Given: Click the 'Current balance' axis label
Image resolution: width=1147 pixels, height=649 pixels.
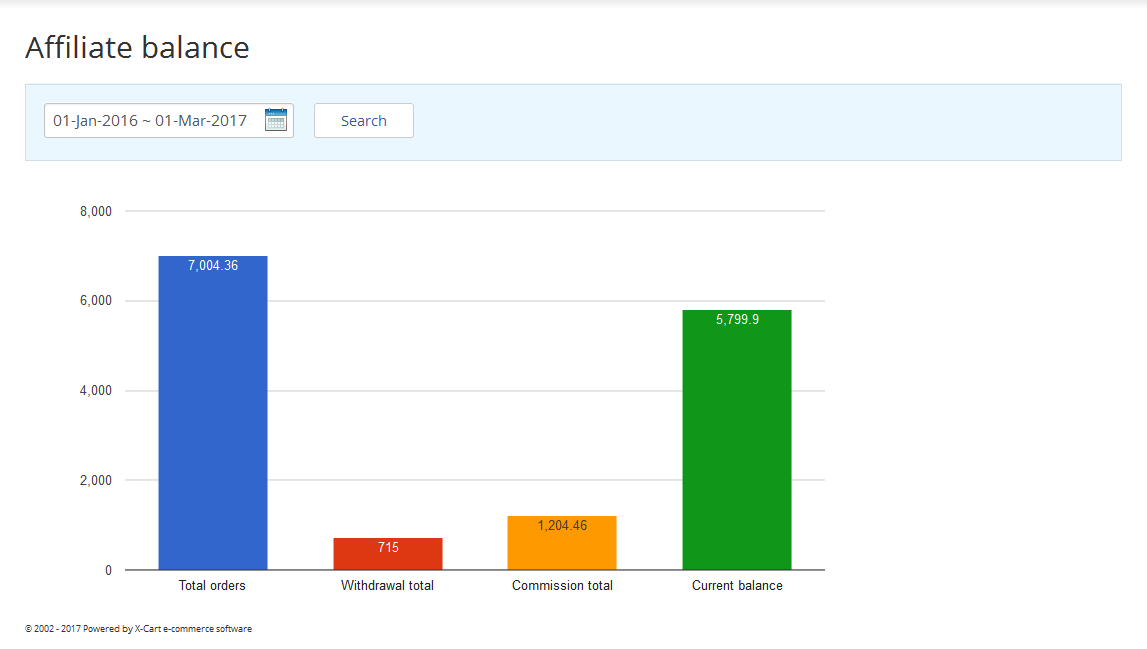Looking at the screenshot, I should (x=737, y=585).
